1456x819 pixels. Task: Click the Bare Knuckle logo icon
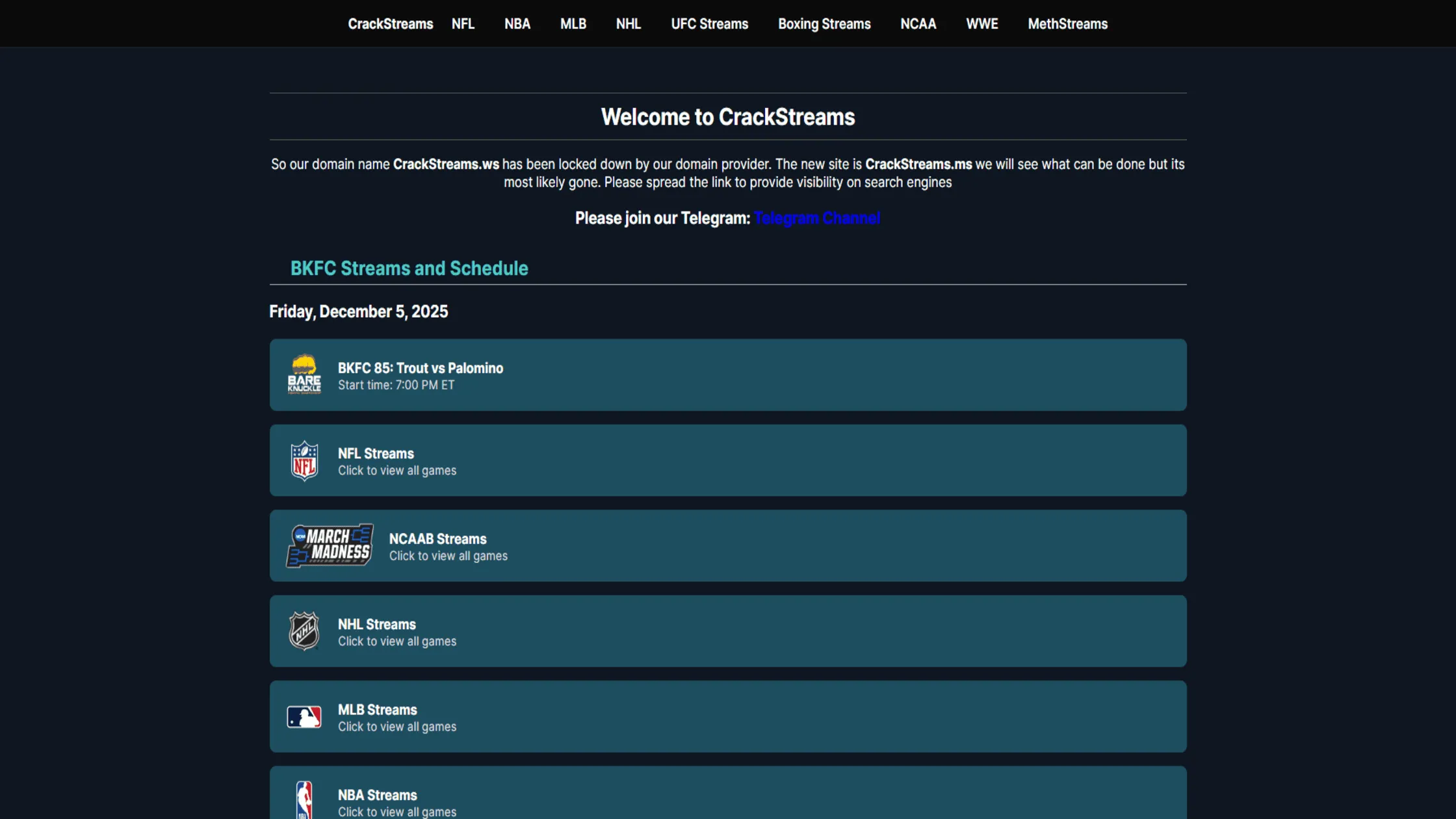coord(304,374)
